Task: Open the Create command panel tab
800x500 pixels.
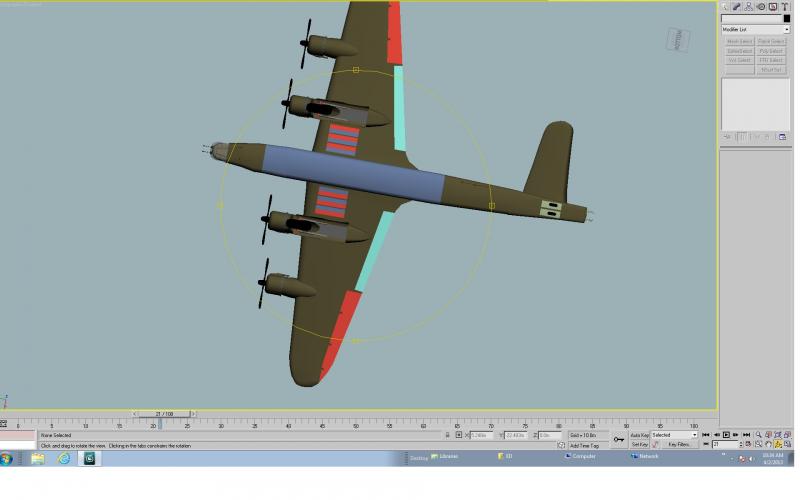Action: [x=724, y=7]
